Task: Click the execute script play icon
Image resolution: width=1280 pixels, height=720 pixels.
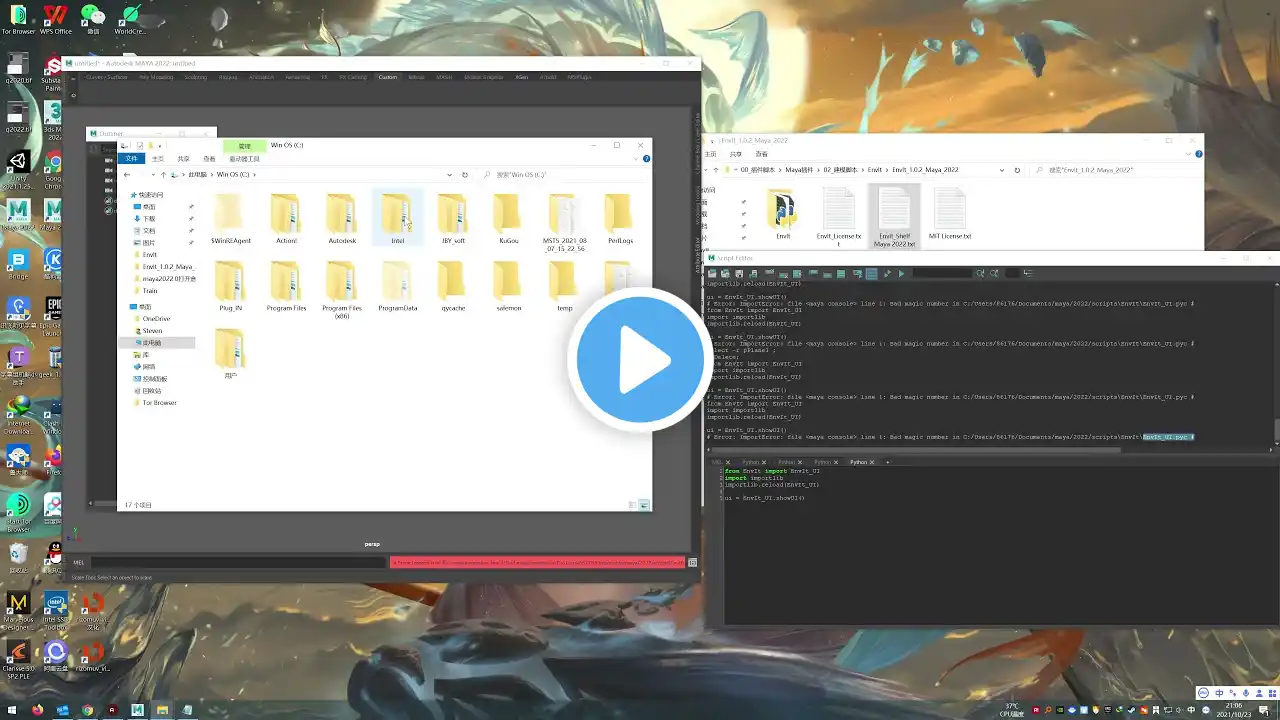Action: point(901,273)
